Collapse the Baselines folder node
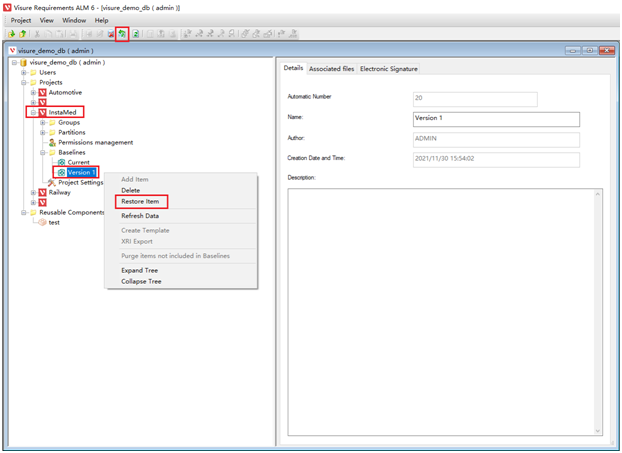The height and width of the screenshot is (453, 622). coord(43,152)
